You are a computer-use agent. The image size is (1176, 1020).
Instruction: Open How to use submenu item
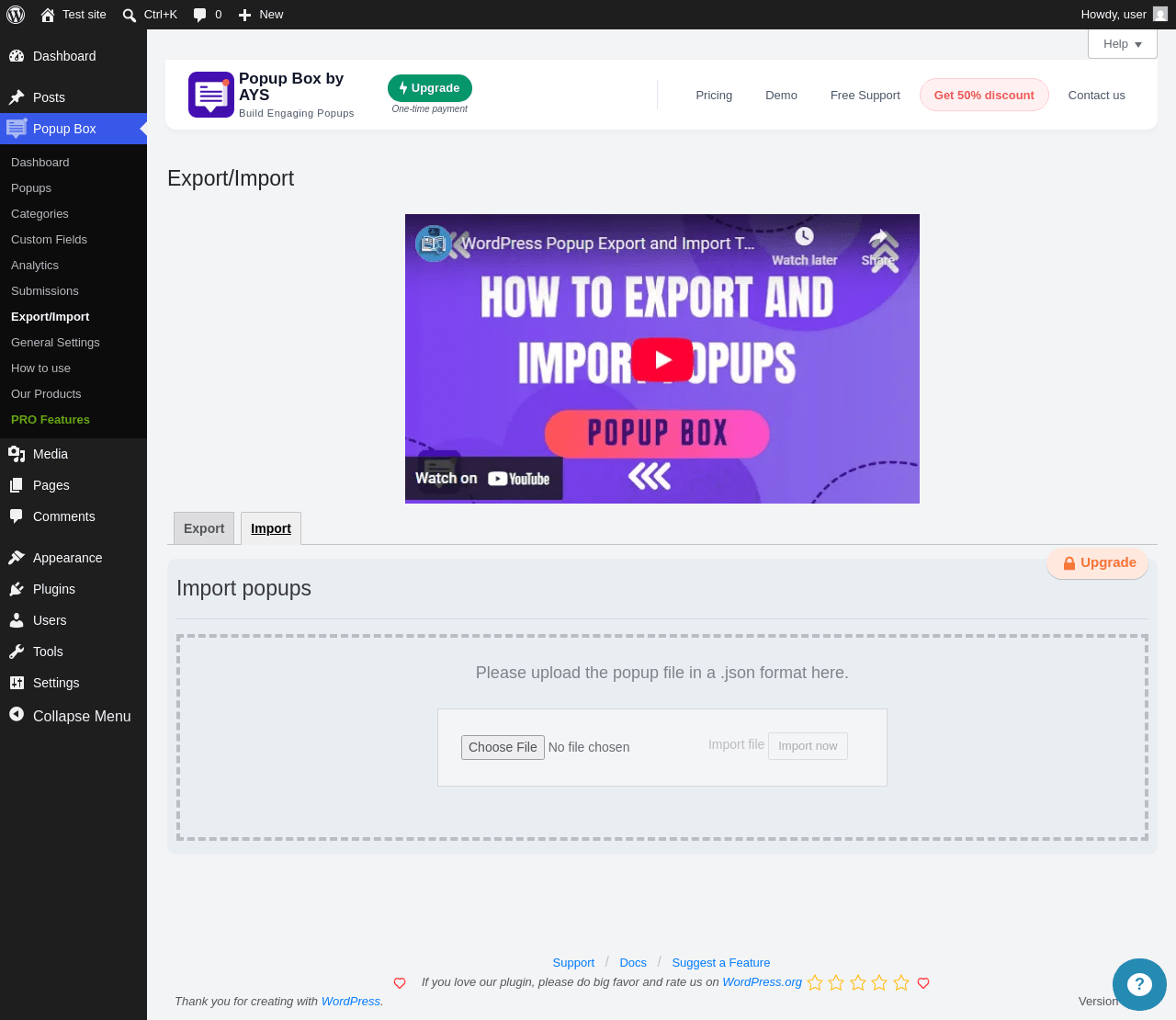pos(40,368)
